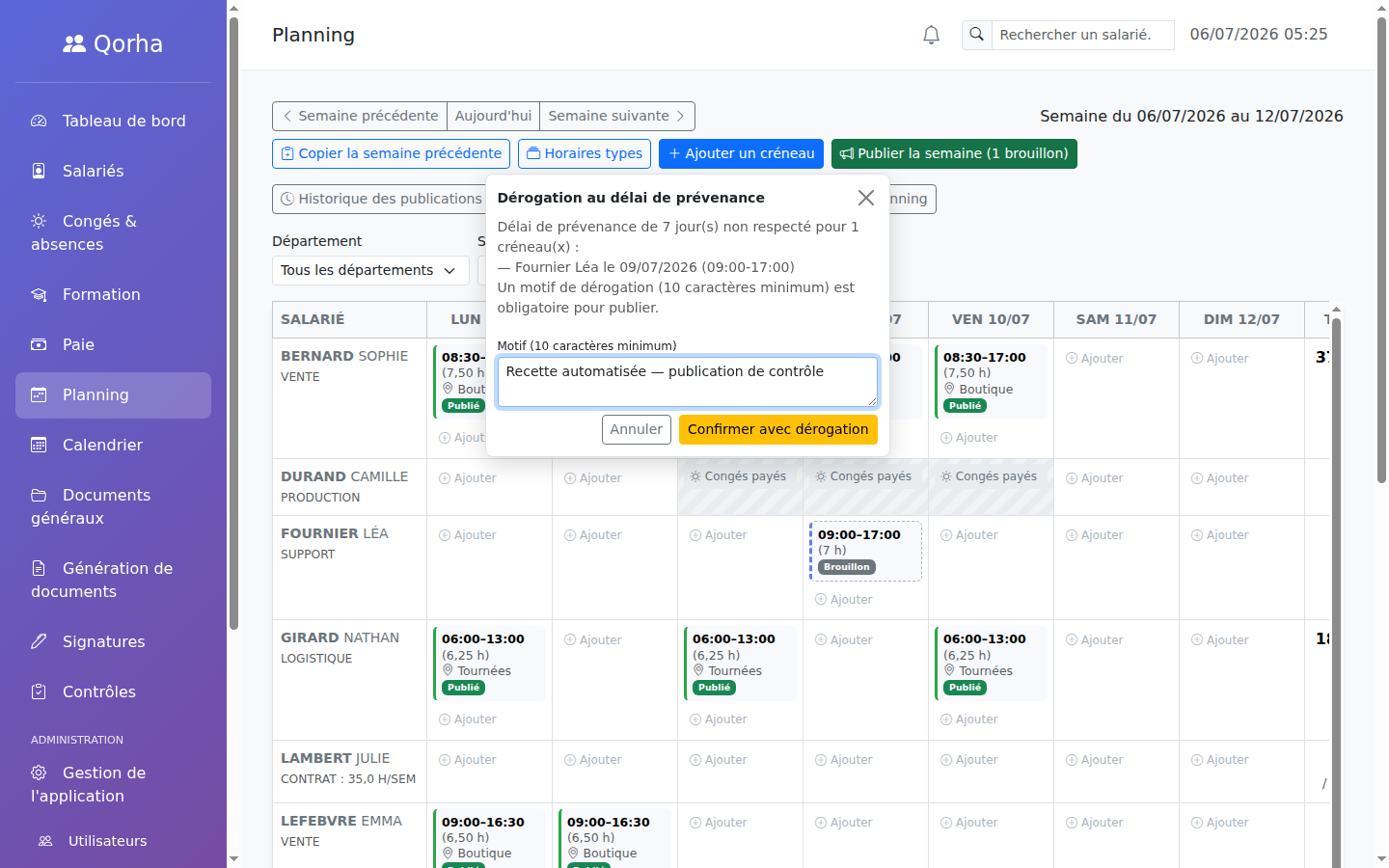Screen dimensions: 1389x868
Task: Open the Calendrier page
Action: point(113,446)
